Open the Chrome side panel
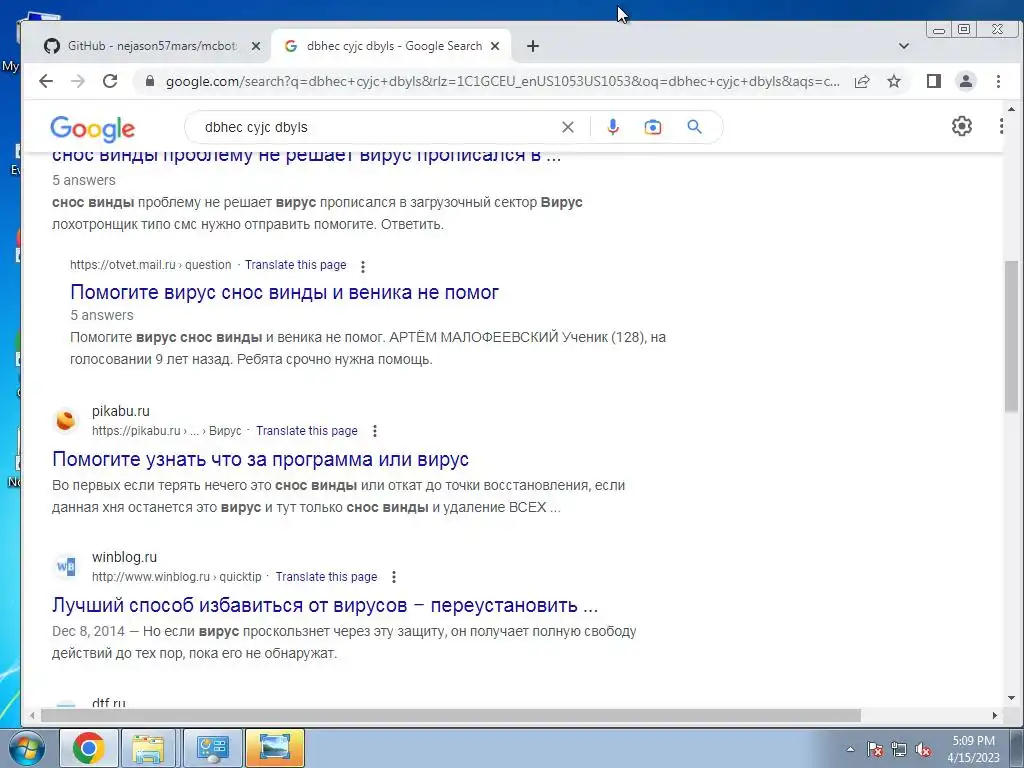Viewport: 1024px width, 768px height. tap(934, 81)
